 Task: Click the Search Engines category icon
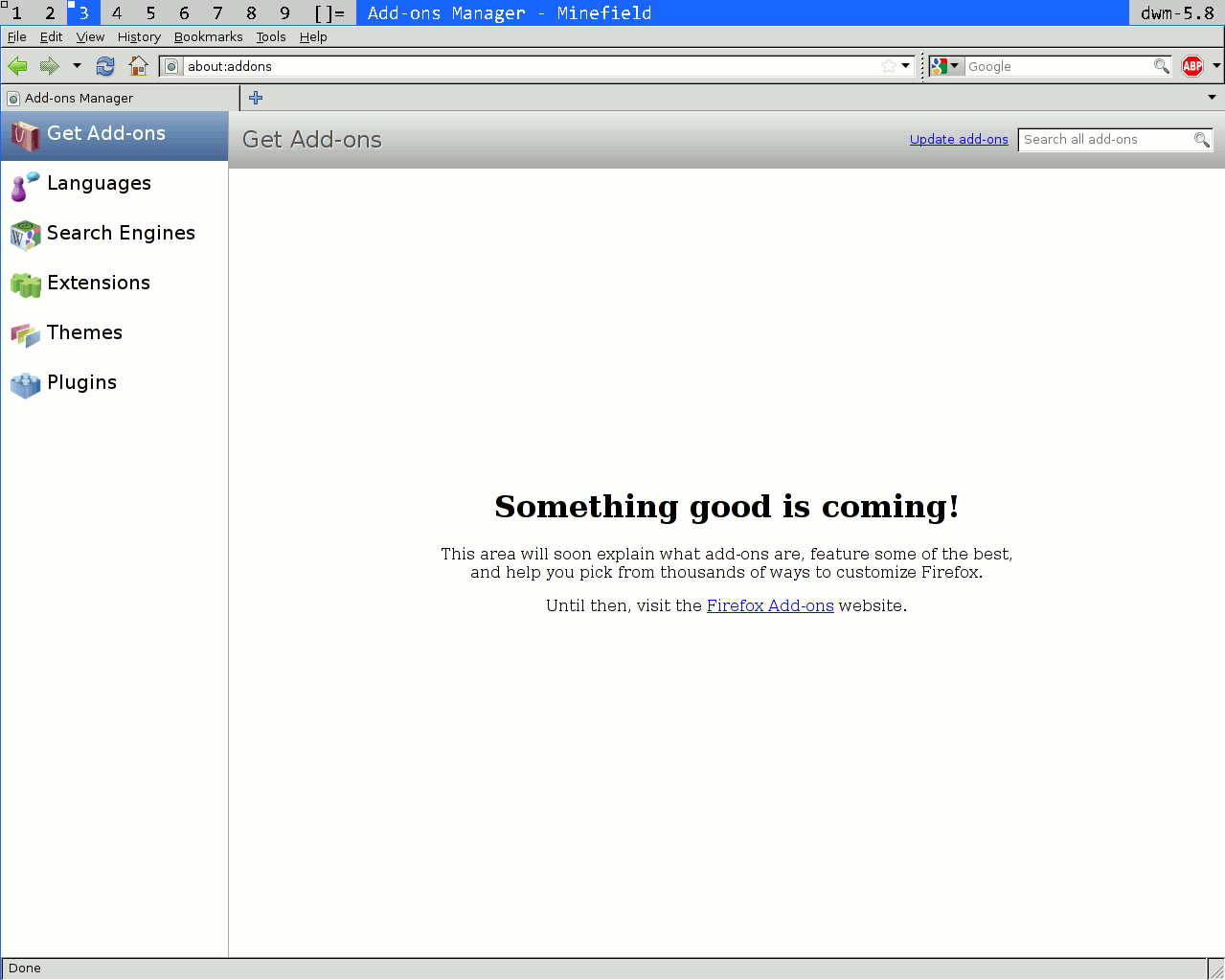coord(26,236)
